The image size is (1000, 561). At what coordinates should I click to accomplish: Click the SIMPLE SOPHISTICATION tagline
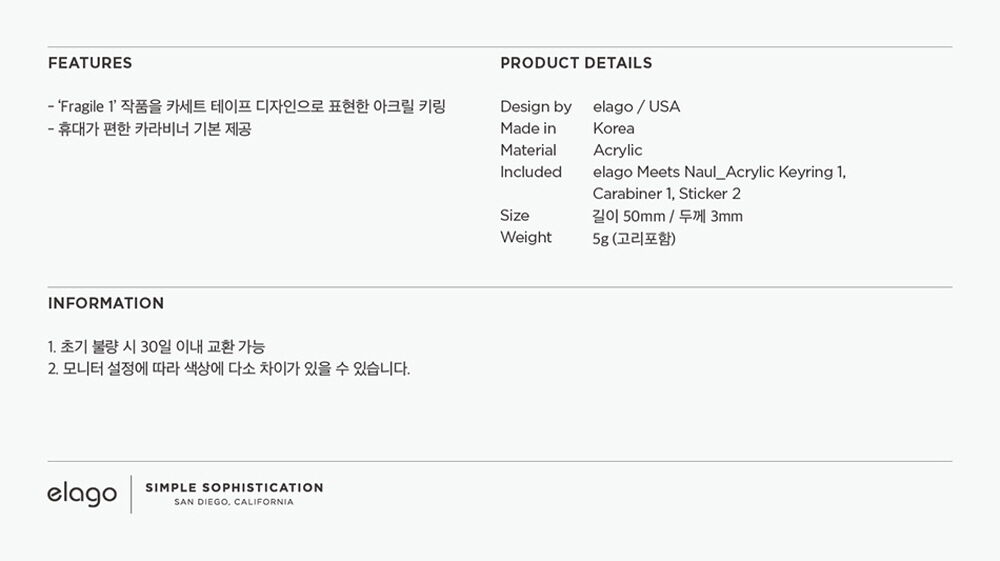pyautogui.click(x=234, y=488)
